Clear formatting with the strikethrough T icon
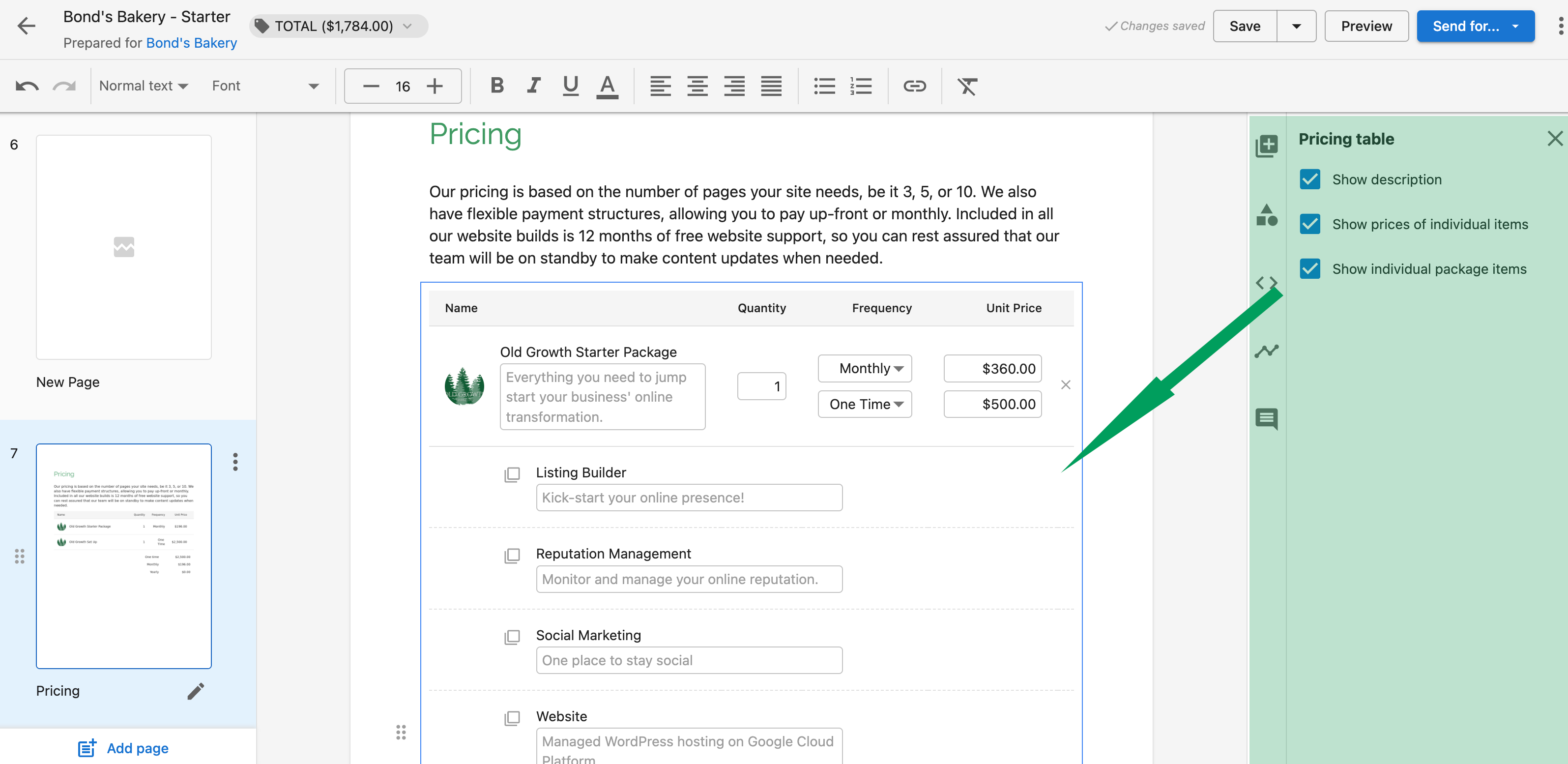This screenshot has width=1568, height=764. point(967,86)
